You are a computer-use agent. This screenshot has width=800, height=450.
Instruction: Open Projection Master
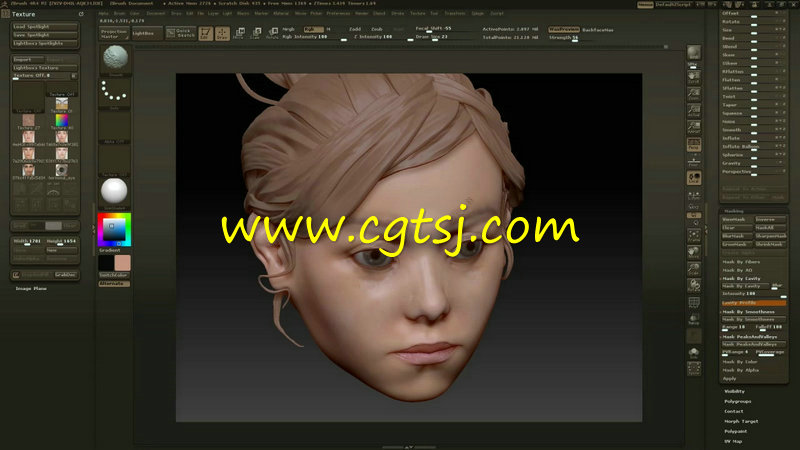(114, 34)
